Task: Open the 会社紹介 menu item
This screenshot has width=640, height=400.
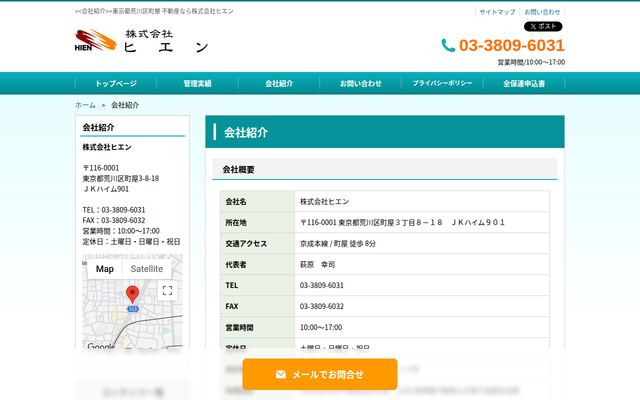Action: click(x=279, y=83)
